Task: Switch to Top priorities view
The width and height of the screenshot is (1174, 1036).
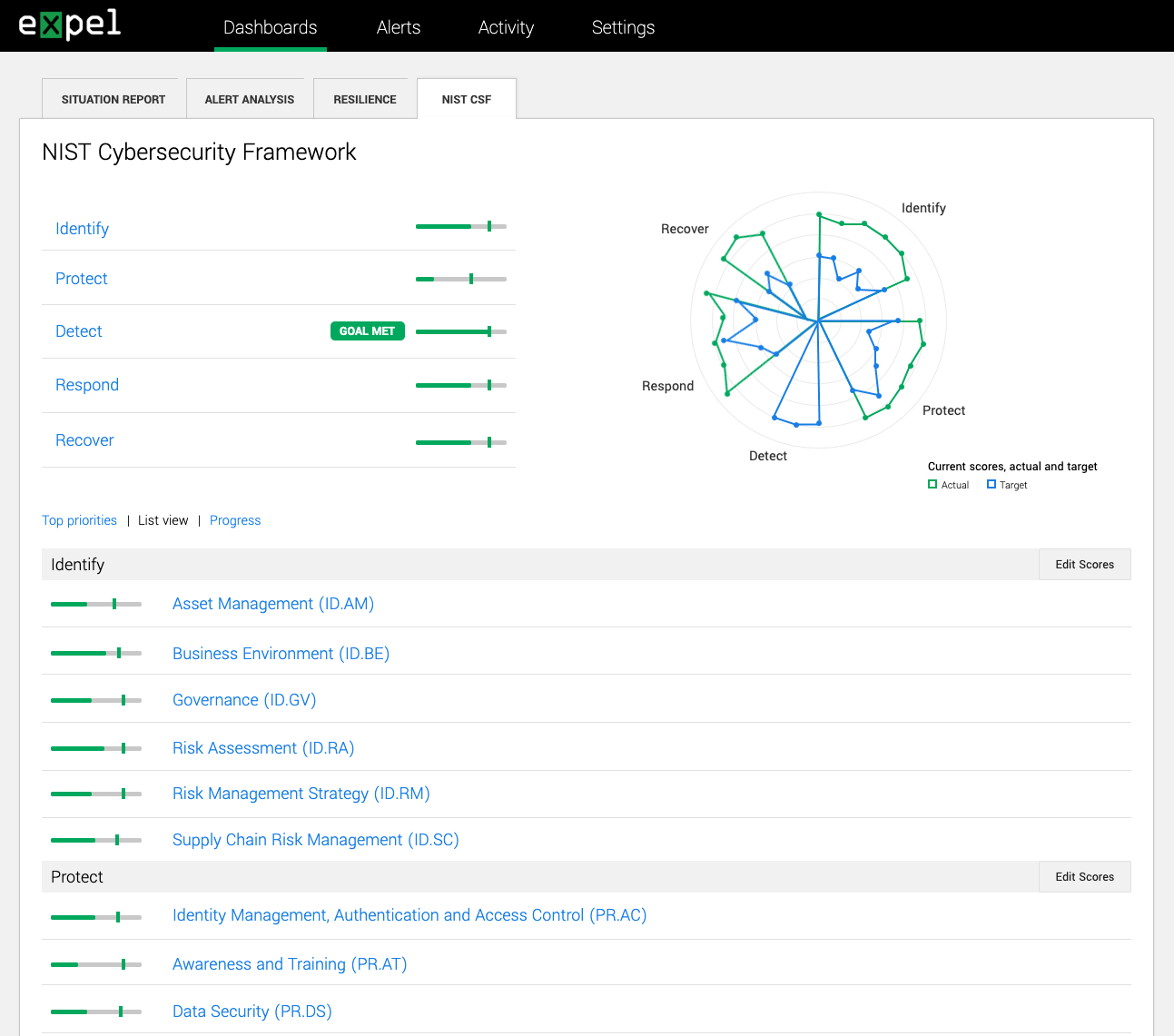Action: tap(79, 520)
